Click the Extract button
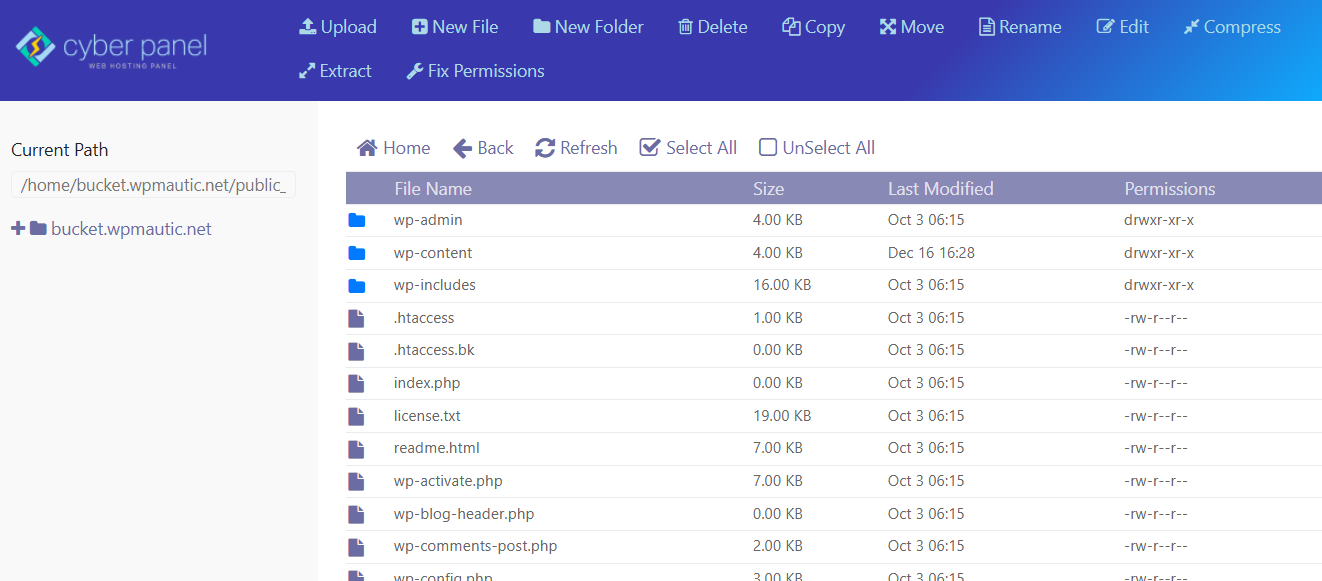 [x=335, y=71]
